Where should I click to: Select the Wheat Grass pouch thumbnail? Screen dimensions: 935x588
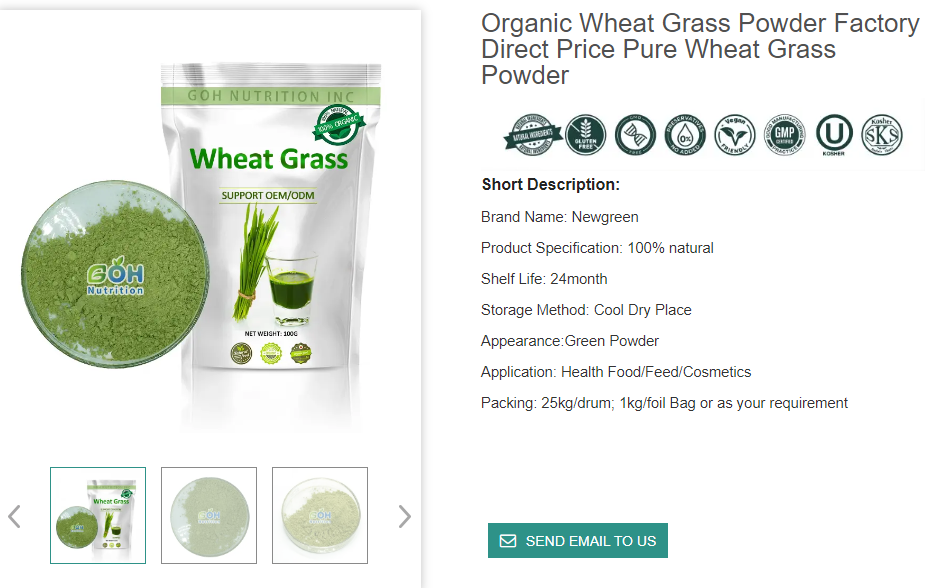click(x=98, y=515)
